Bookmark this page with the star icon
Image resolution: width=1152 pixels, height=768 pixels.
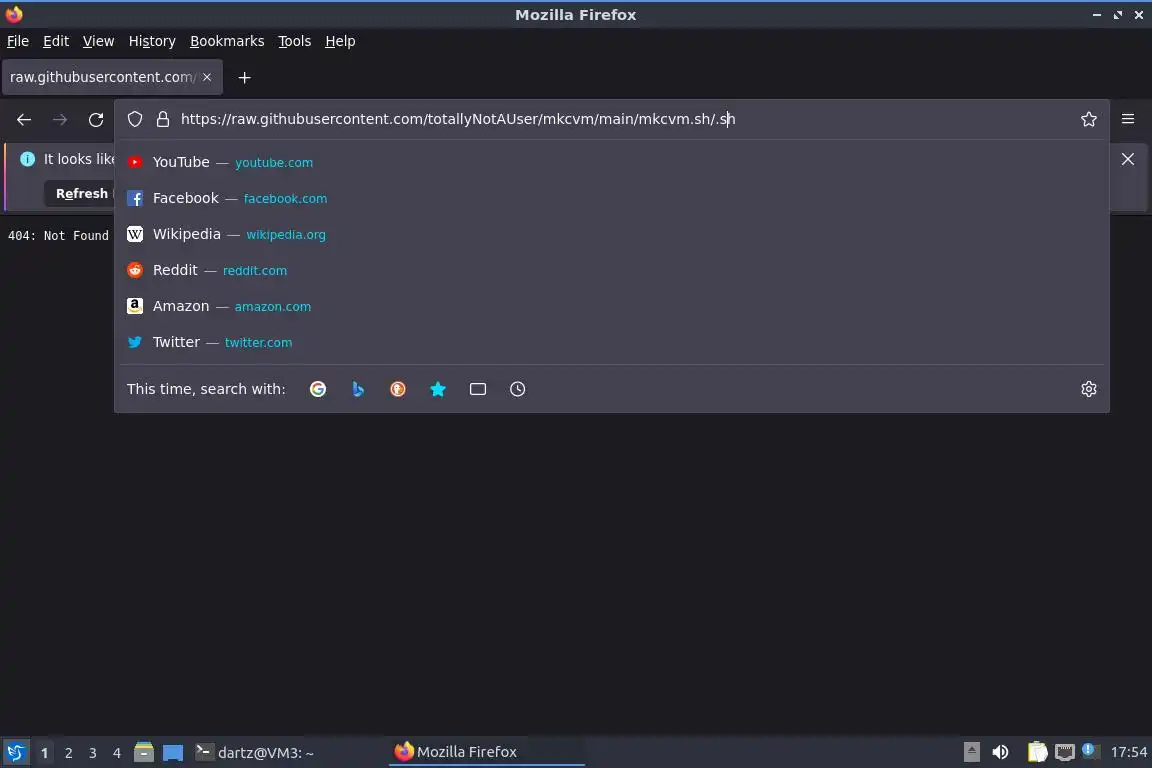1088,119
